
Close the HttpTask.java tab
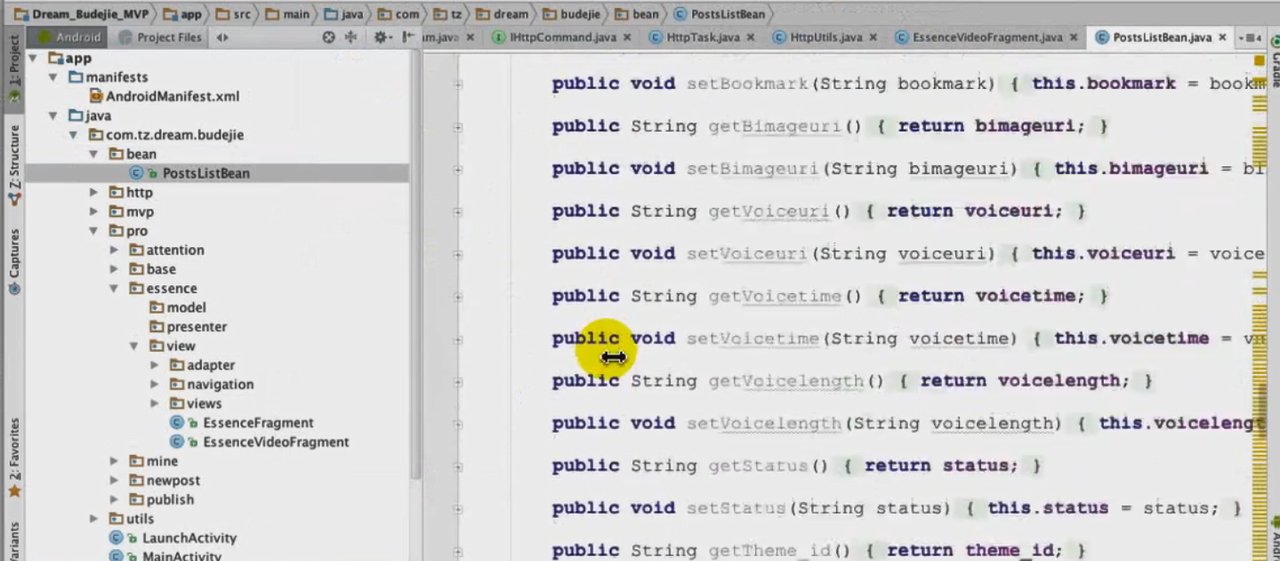pos(752,38)
